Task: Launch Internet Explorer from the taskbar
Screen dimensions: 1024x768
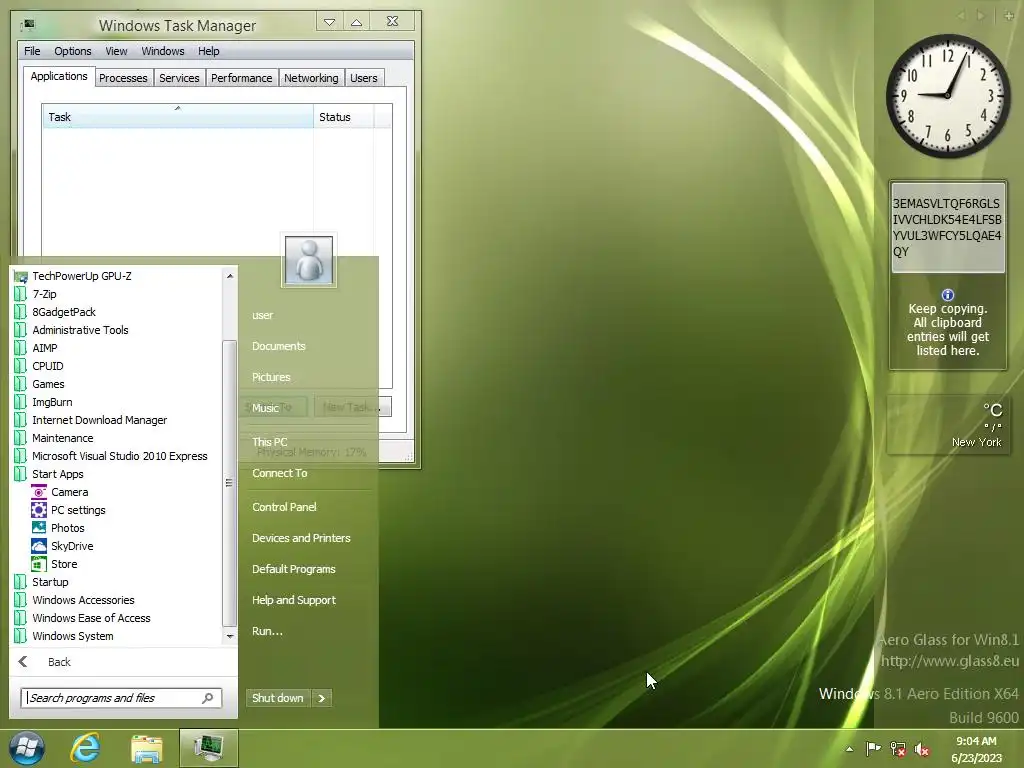Action: pos(86,748)
